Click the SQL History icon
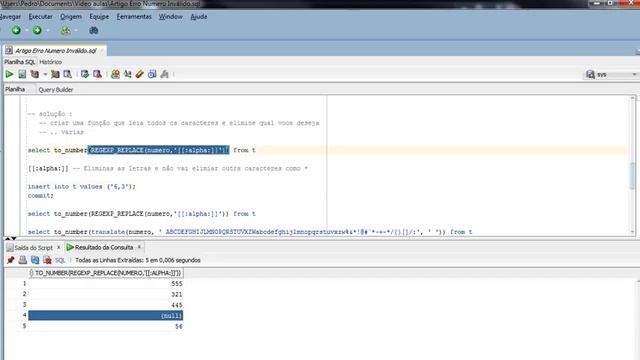640x360 pixels. click(152, 74)
